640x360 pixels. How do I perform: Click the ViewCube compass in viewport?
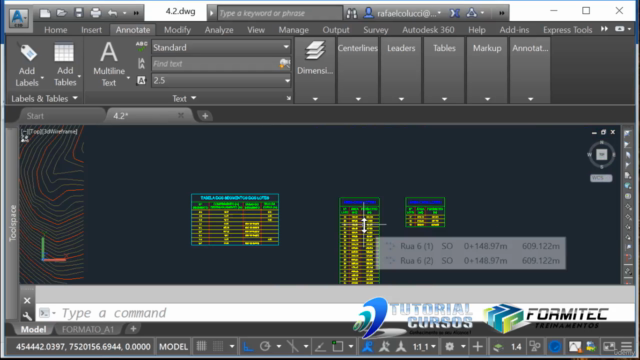tap(602, 155)
